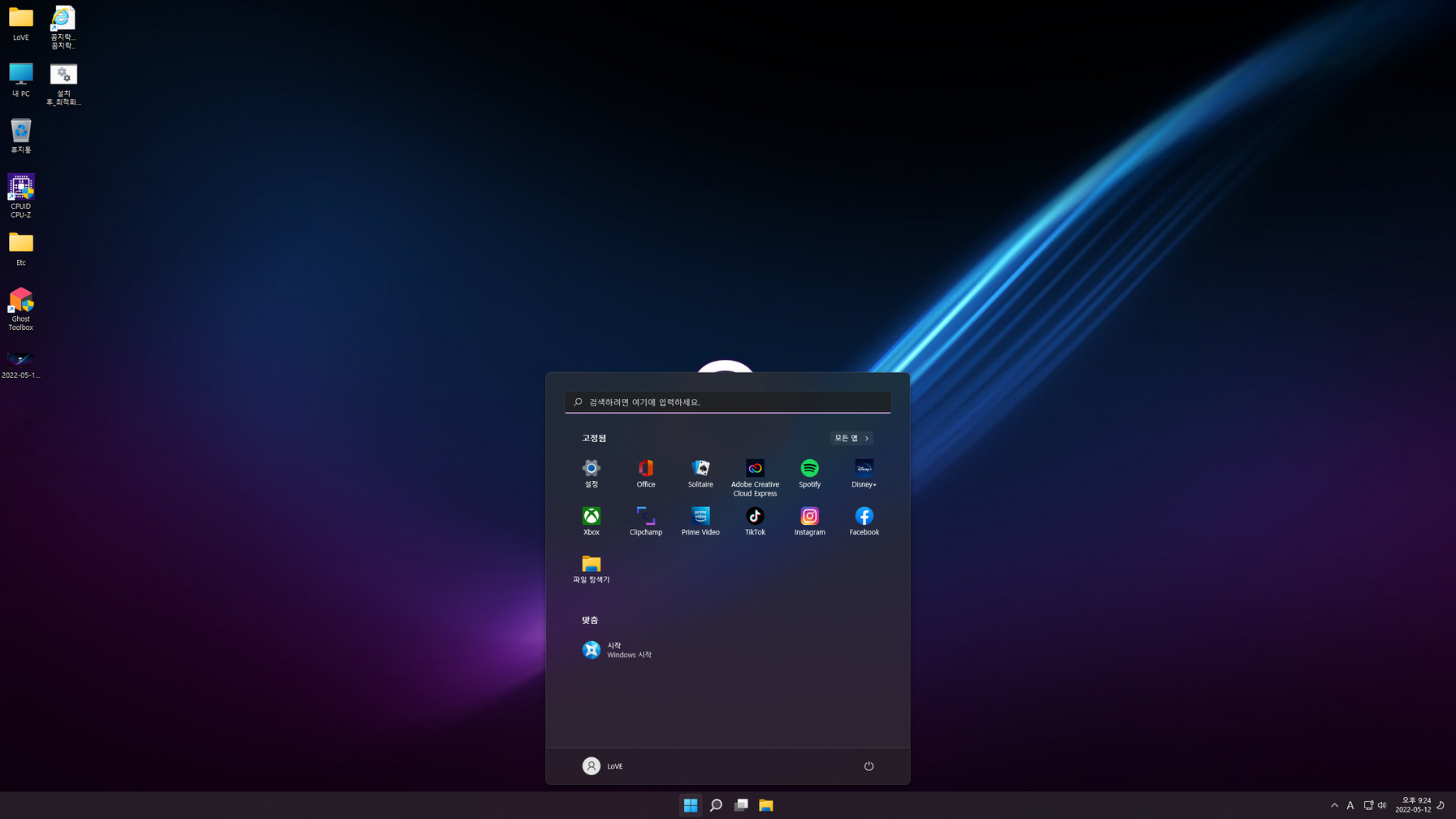Launch TikTok from Start menu
Viewport: 1456px width, 819px height.
(x=755, y=522)
